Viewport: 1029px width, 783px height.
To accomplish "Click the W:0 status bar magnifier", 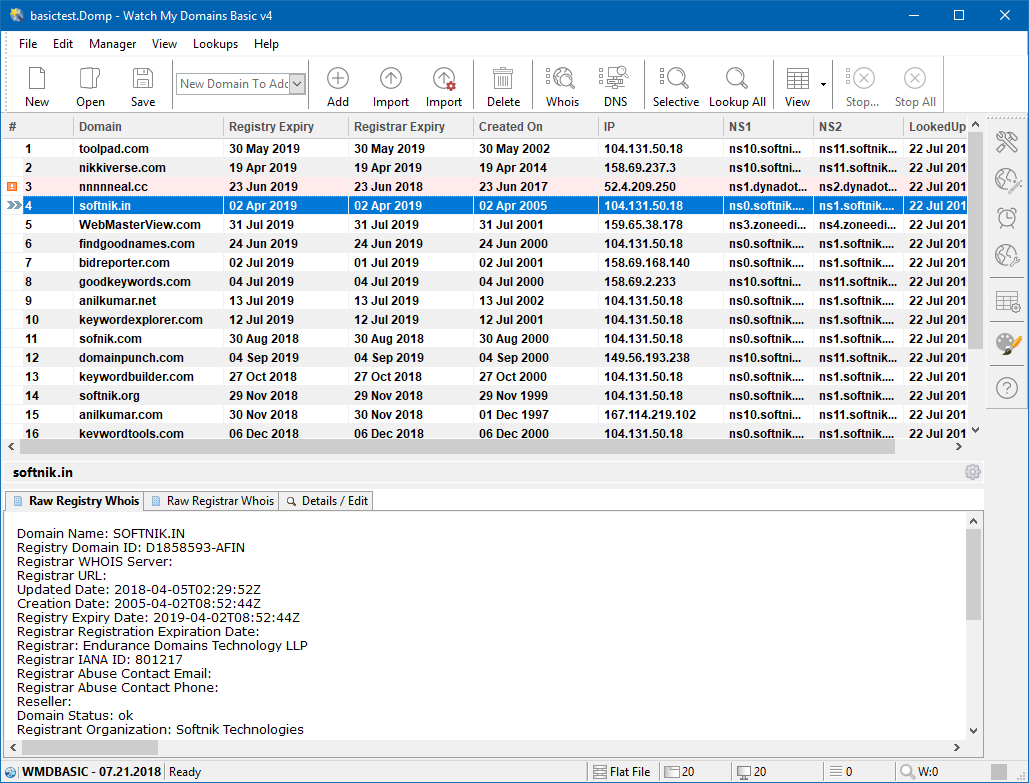I will 907,772.
